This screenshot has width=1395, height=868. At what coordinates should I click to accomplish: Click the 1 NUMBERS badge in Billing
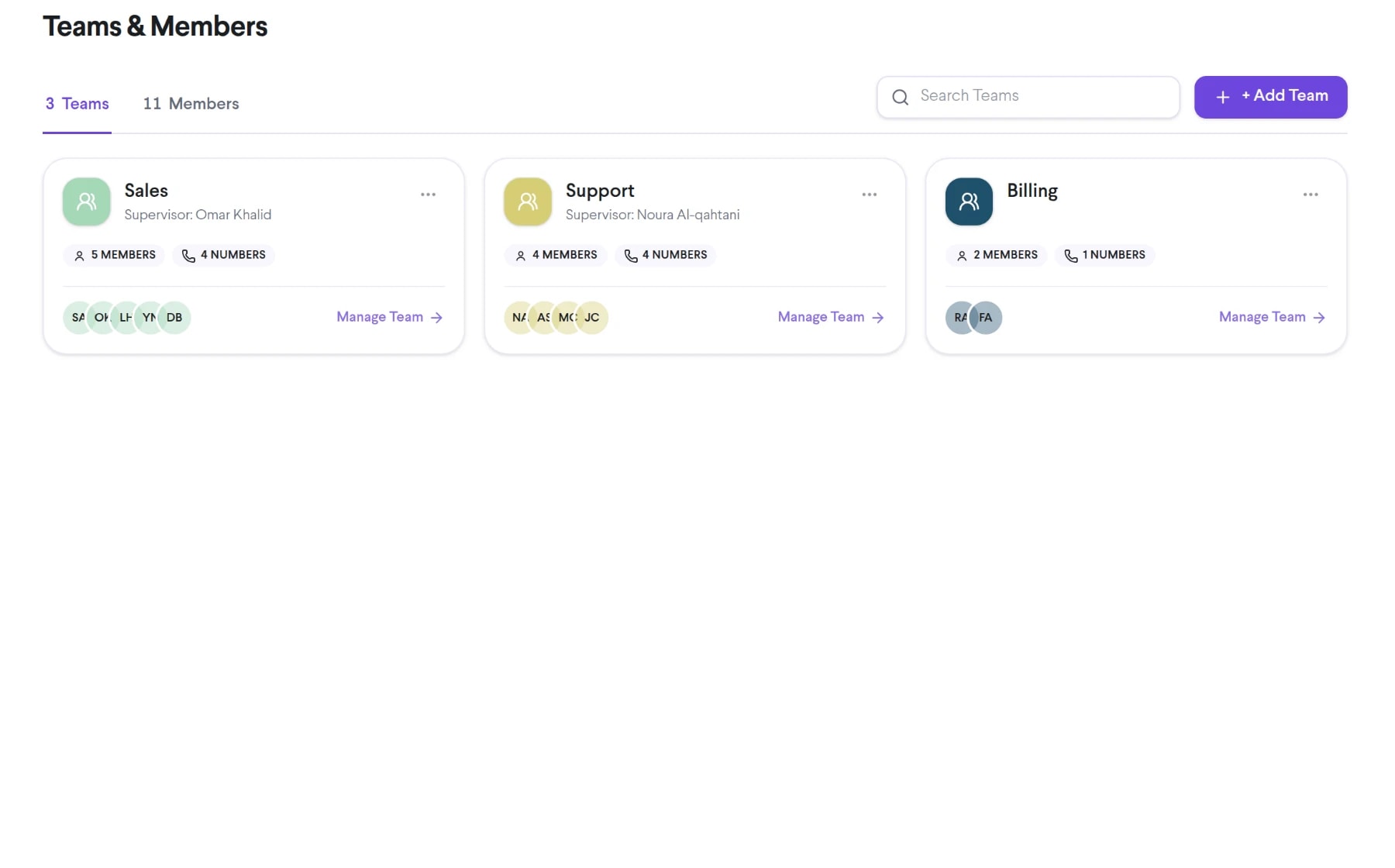[1104, 255]
